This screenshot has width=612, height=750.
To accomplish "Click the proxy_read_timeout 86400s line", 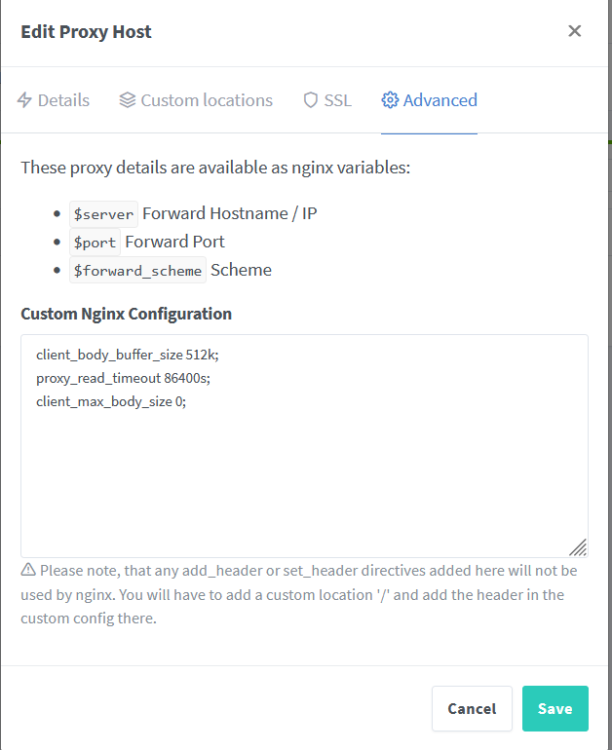I will (123, 378).
